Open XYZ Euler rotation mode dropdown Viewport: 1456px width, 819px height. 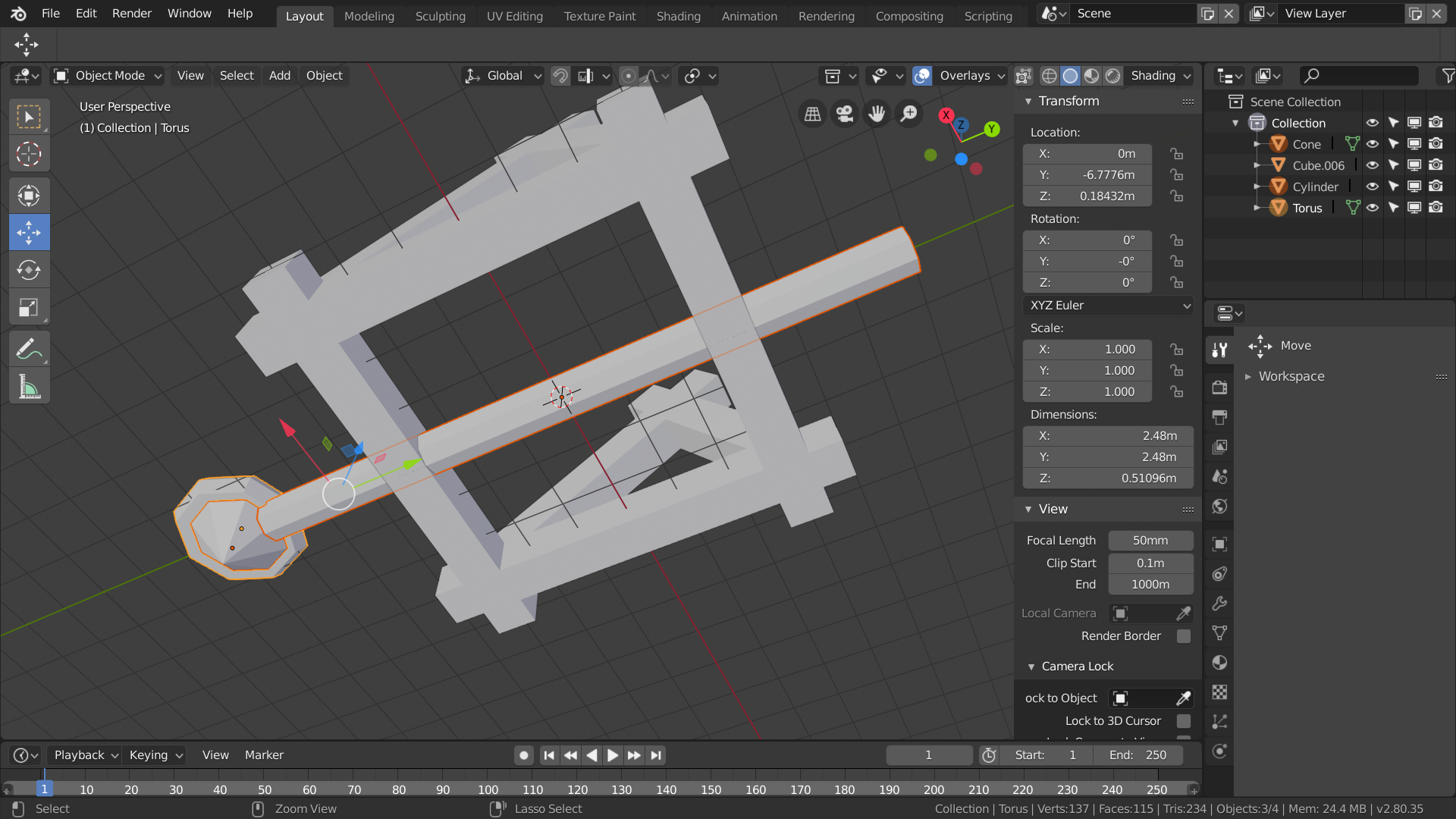coord(1108,306)
